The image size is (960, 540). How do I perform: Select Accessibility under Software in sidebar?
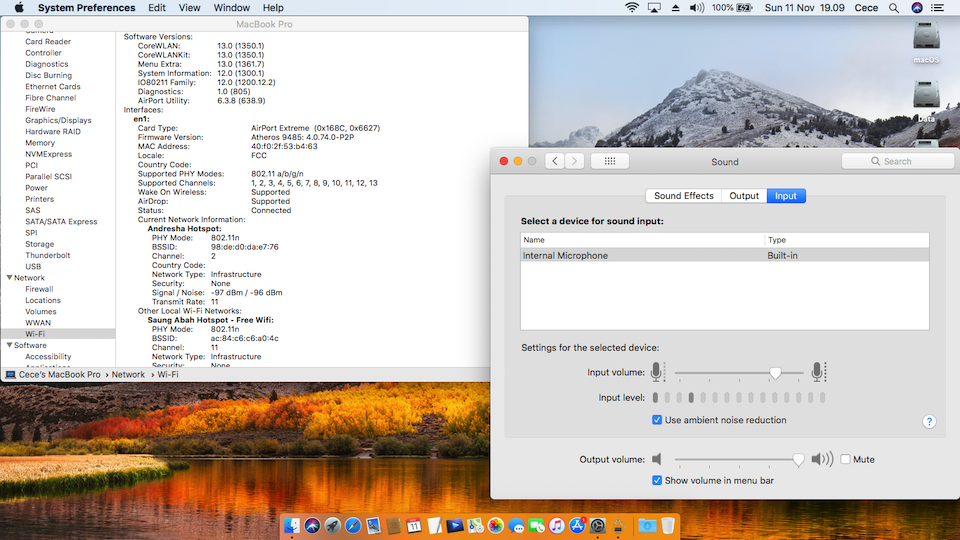(48, 356)
